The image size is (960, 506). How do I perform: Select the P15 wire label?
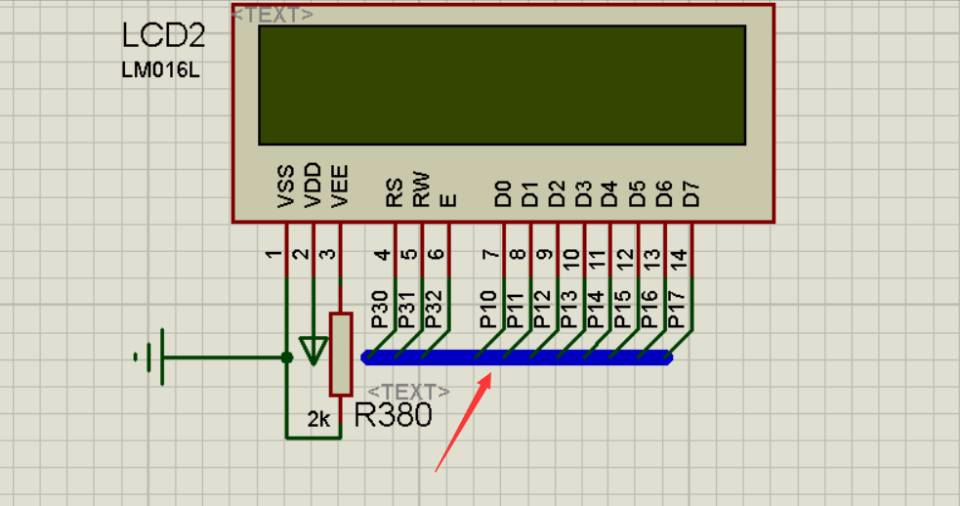coord(622,309)
